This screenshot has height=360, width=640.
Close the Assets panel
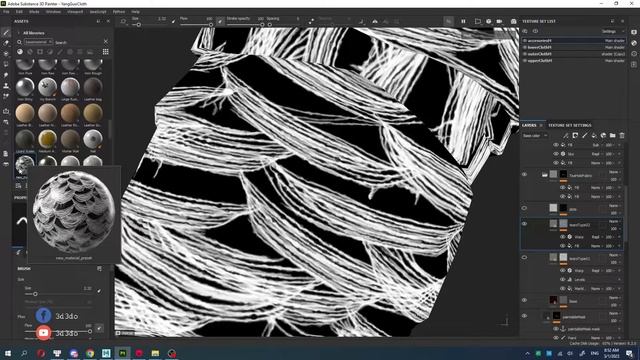[108, 21]
